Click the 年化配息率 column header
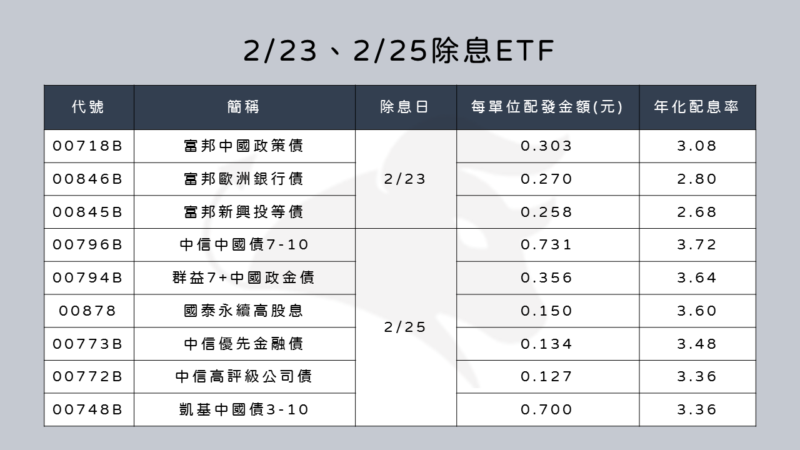The image size is (800, 450). click(x=697, y=107)
